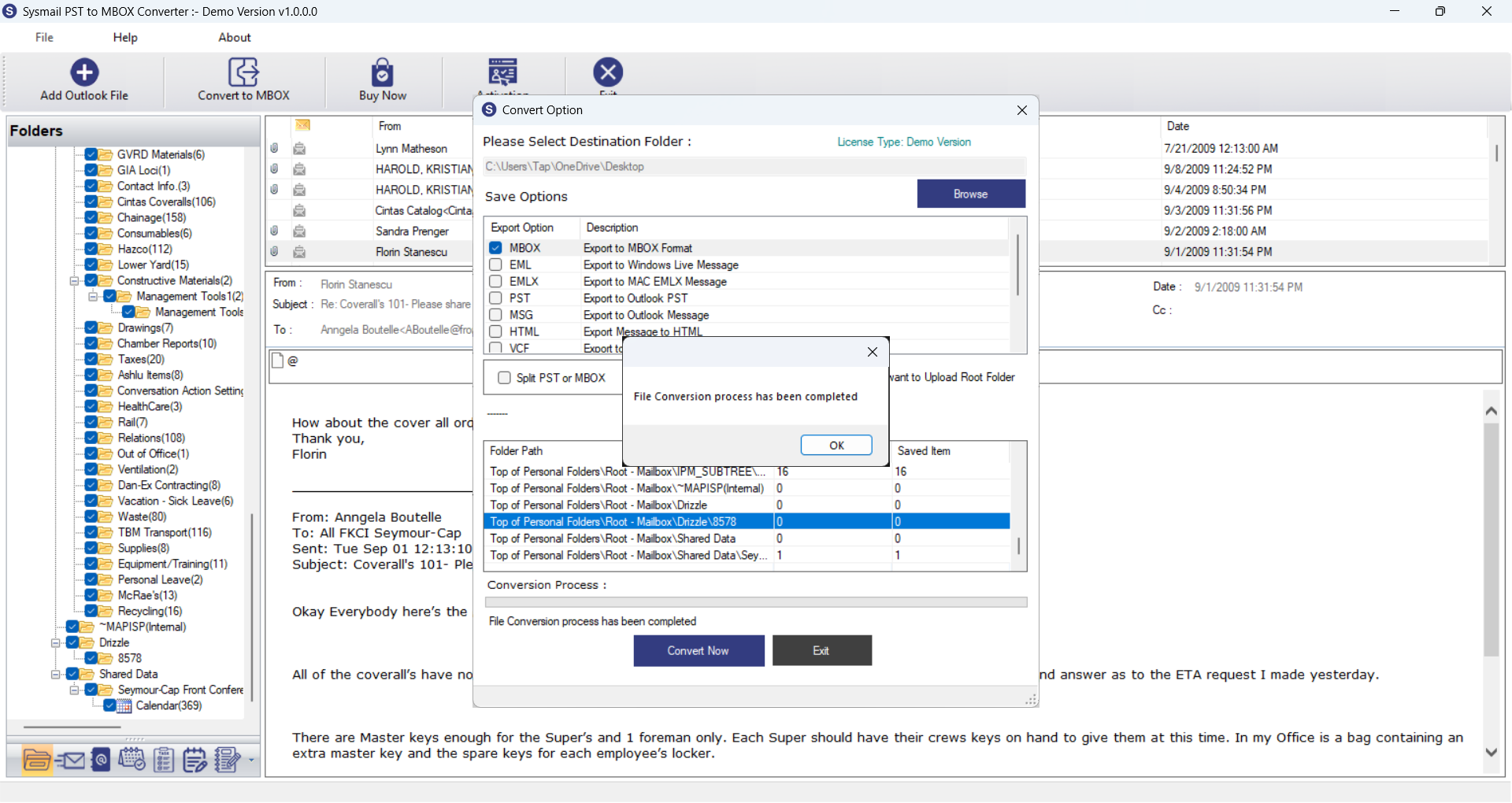Screen dimensions: 1512x803
Task: Open the File menu
Action: point(44,37)
